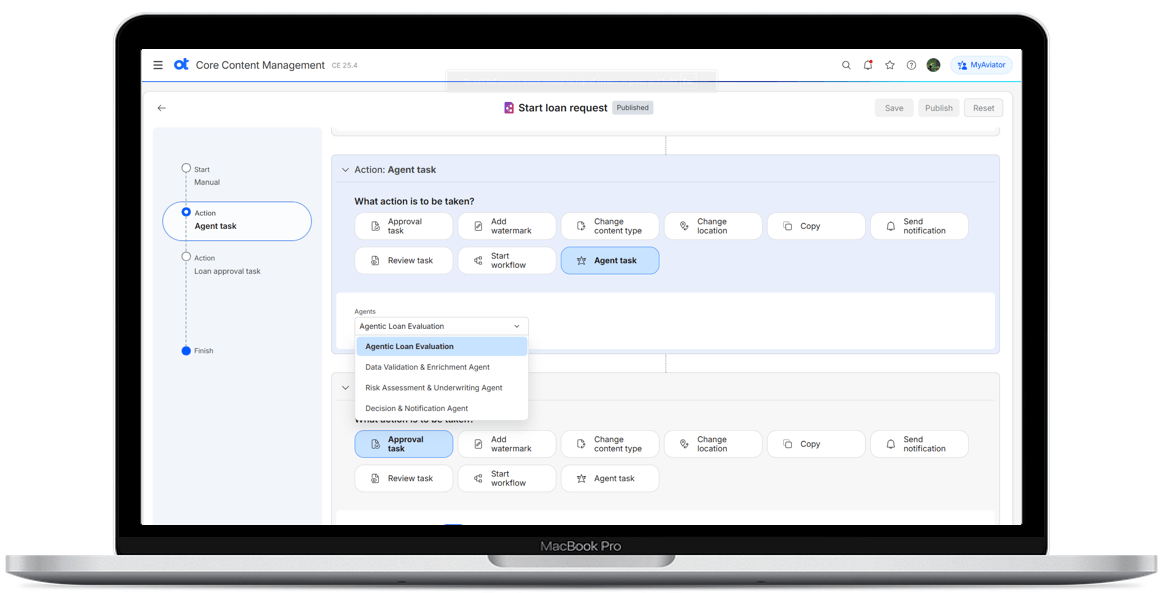
Task: Pick the Start workflow action
Action: (507, 260)
